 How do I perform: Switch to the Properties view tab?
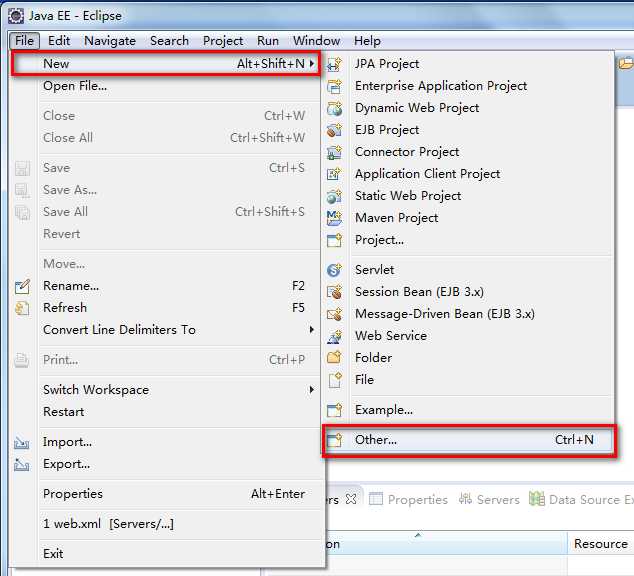click(x=408, y=500)
